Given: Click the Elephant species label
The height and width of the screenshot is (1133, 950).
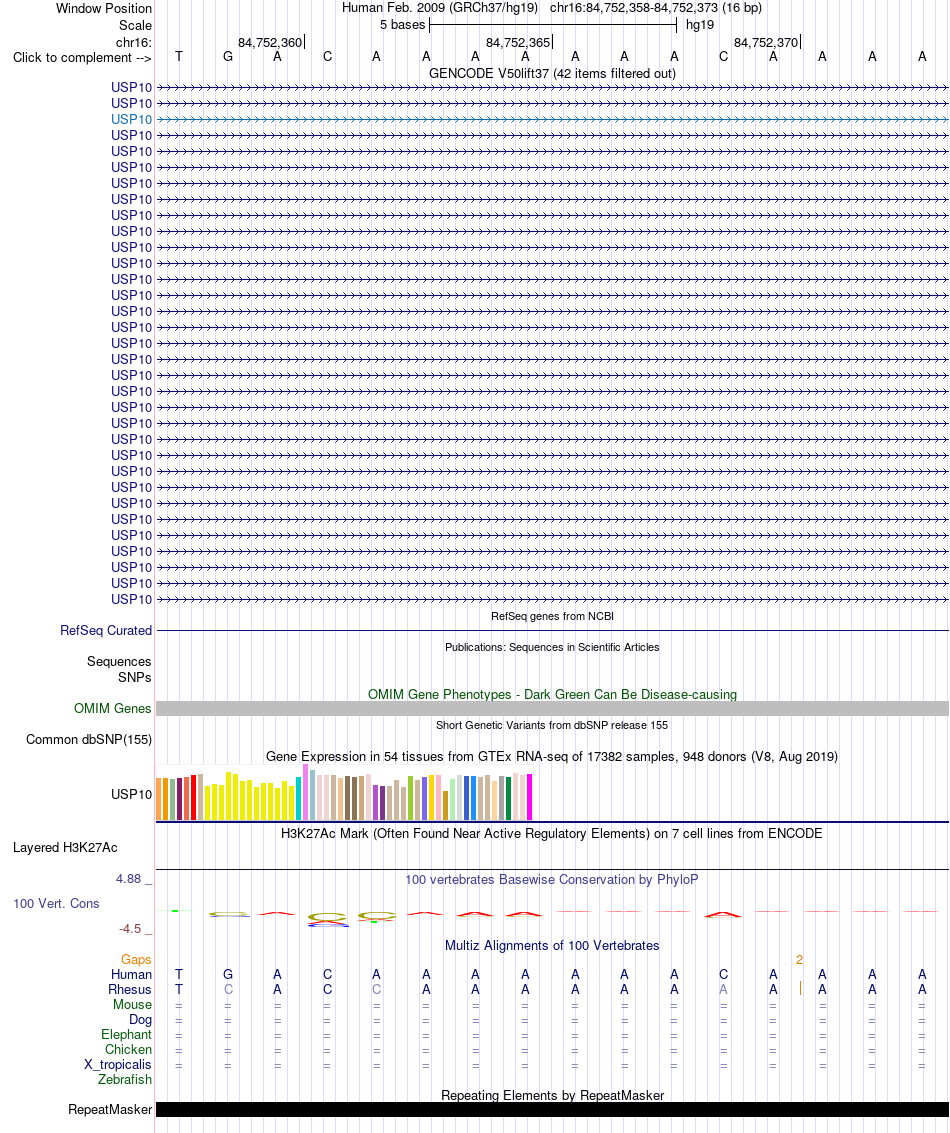Looking at the screenshot, I should click(126, 1034).
